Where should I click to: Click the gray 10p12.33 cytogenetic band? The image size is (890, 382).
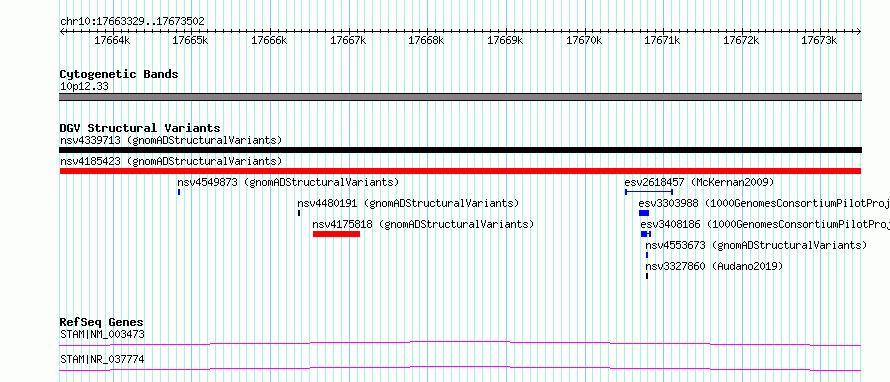(x=460, y=97)
